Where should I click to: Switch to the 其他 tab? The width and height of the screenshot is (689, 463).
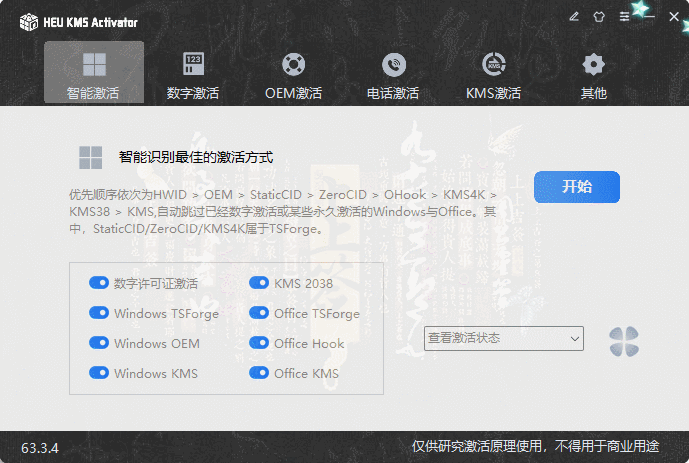click(594, 72)
